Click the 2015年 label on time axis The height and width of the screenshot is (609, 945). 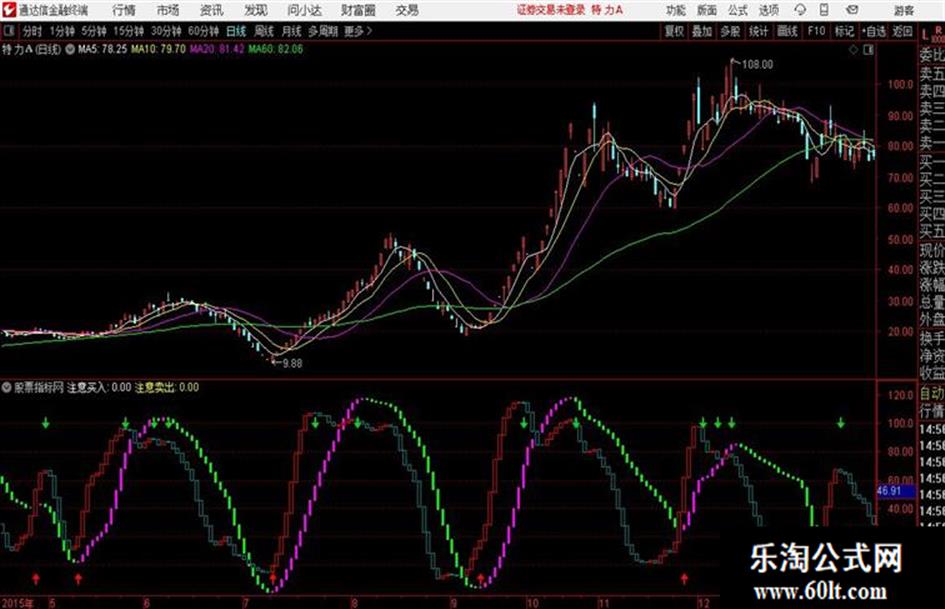point(17,602)
